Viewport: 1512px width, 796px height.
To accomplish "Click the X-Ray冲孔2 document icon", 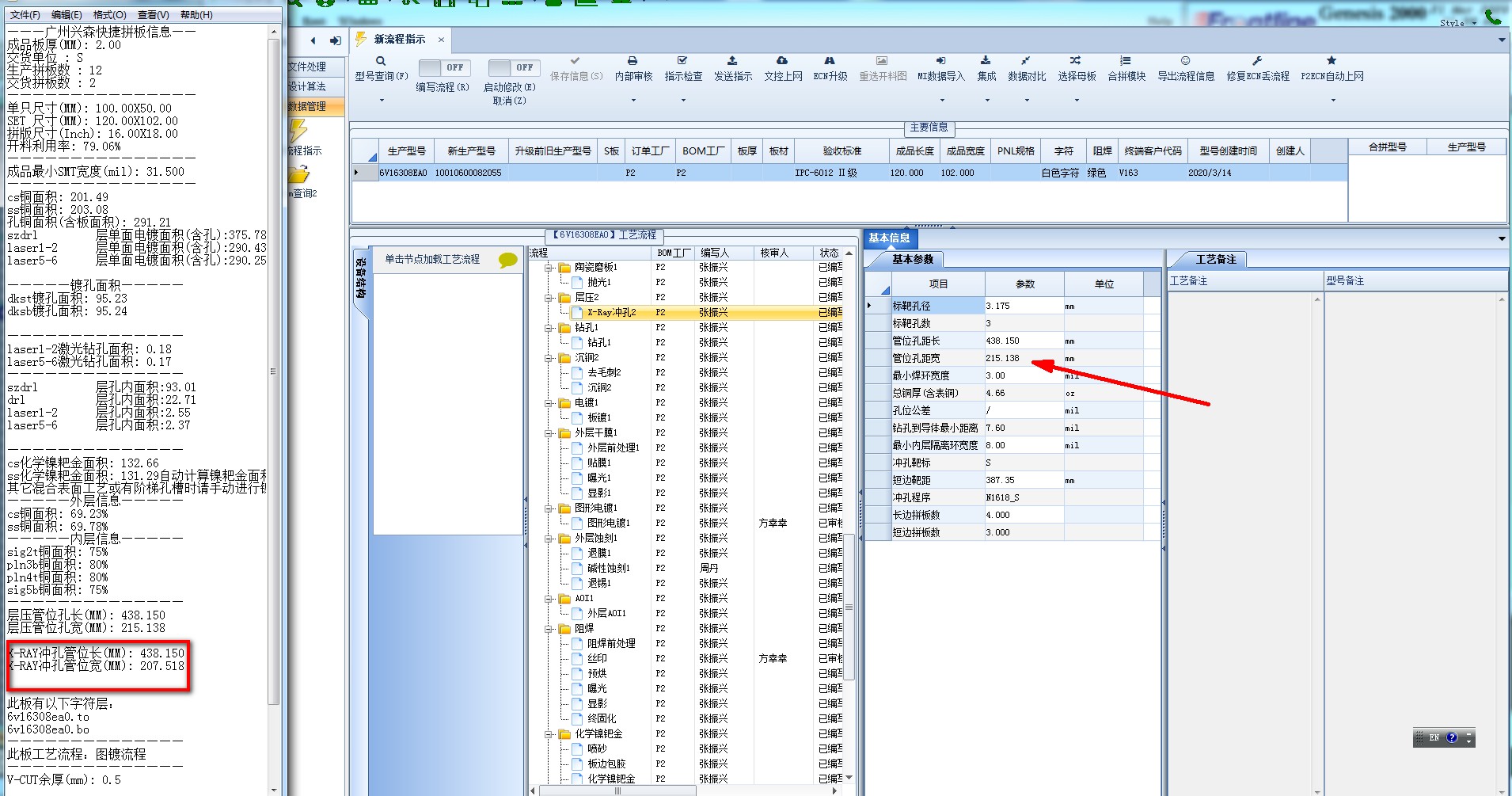I will click(x=577, y=313).
